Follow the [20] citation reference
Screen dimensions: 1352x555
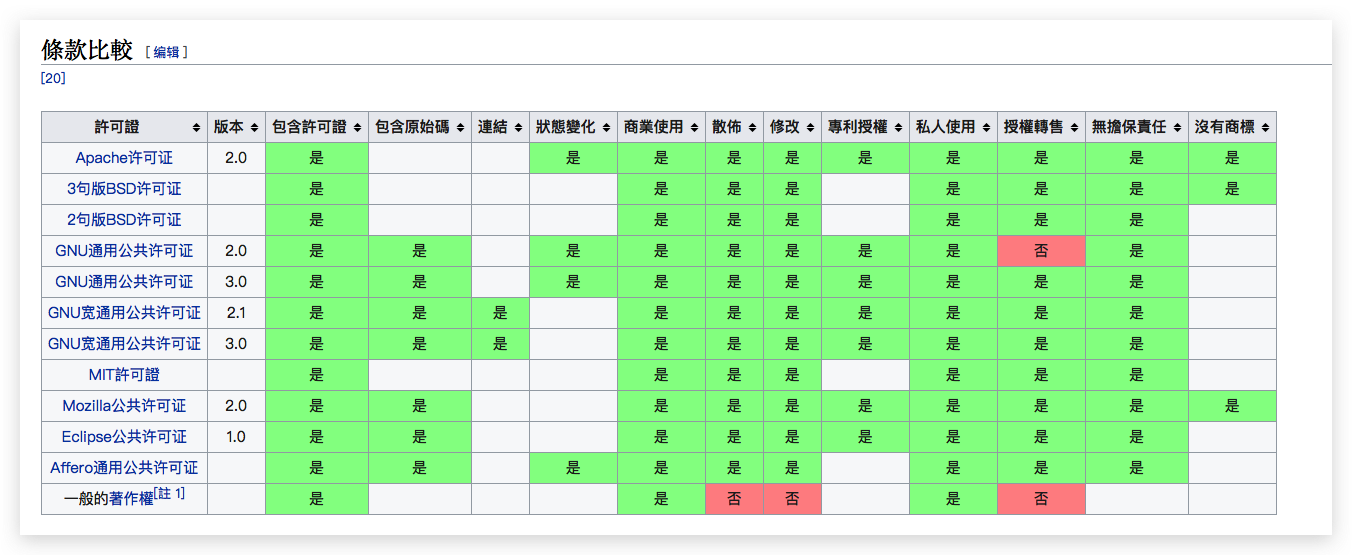click(x=53, y=78)
